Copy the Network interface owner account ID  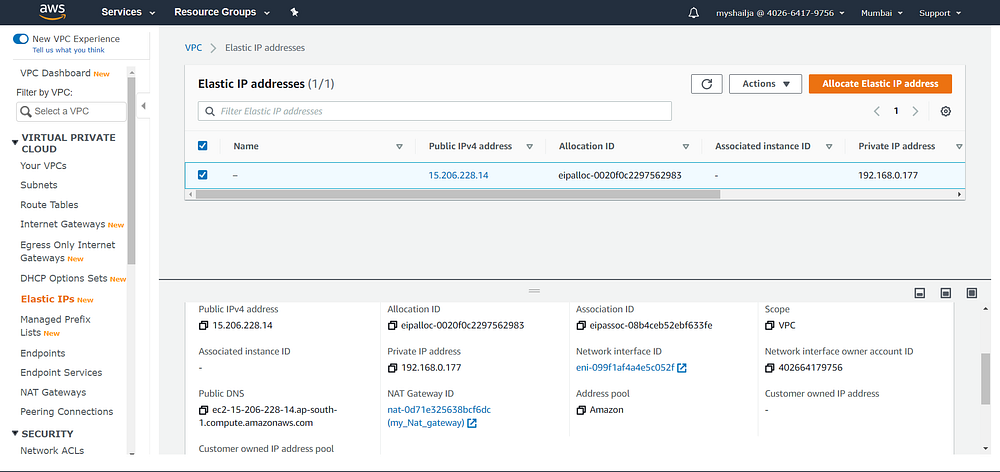770,368
